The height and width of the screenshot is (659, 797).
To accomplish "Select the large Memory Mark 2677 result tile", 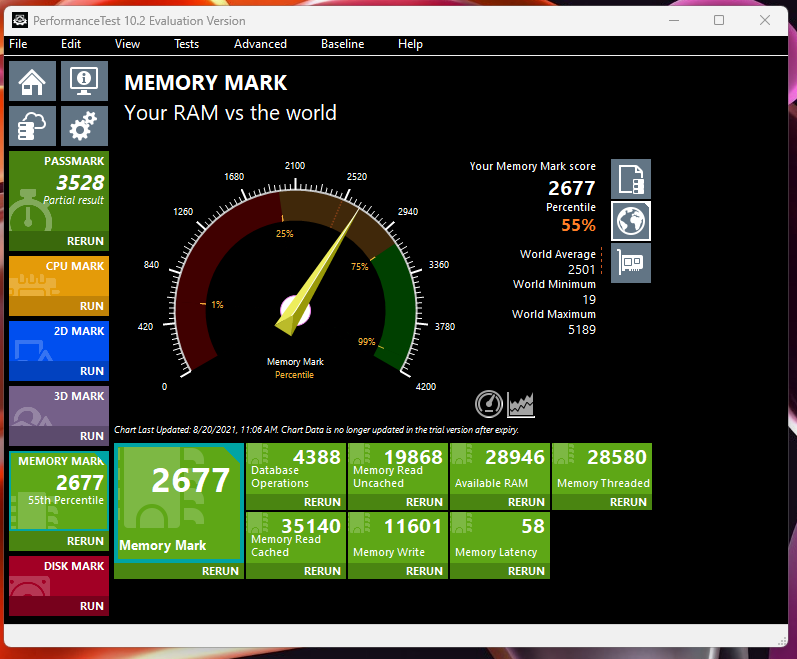I will tap(179, 503).
